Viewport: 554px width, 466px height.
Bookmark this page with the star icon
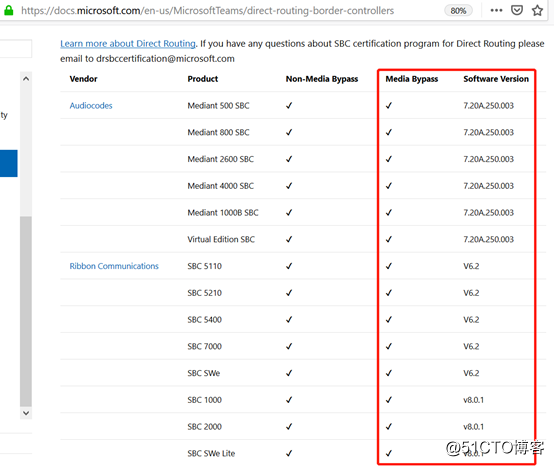[x=537, y=11]
